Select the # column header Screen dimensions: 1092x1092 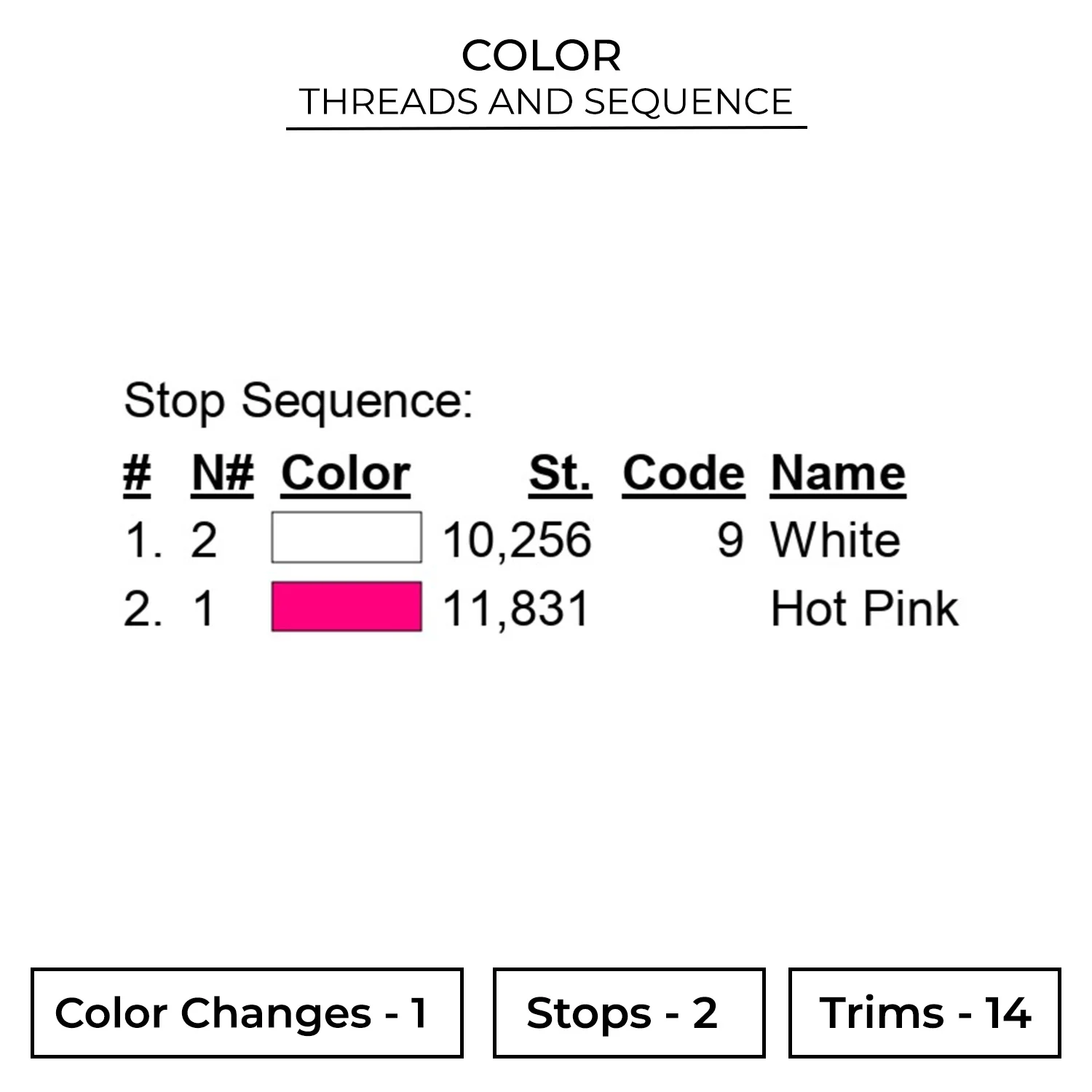pyautogui.click(x=137, y=474)
